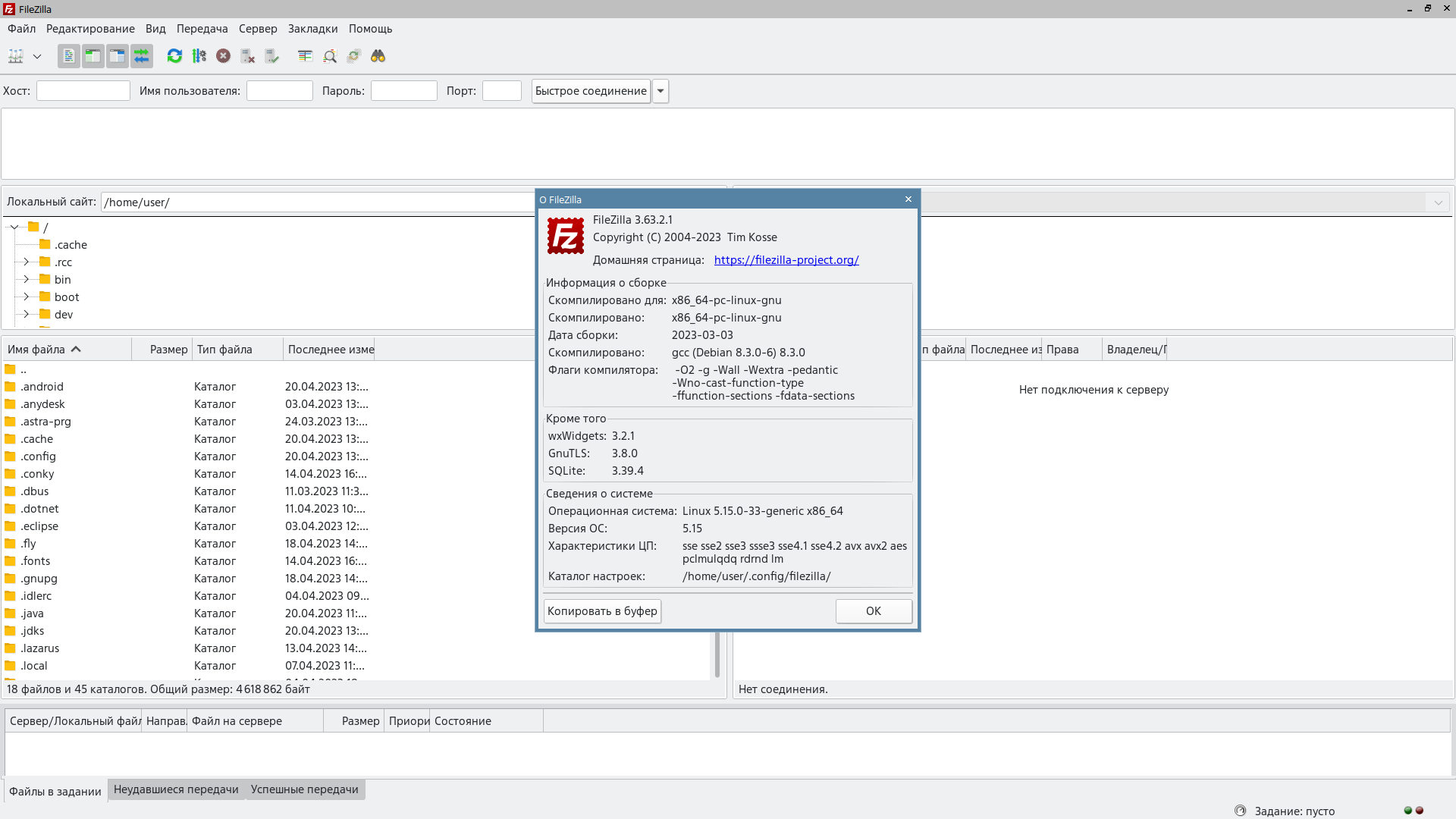The height and width of the screenshot is (819, 1456).
Task: Open the Сервер menu
Action: point(258,29)
